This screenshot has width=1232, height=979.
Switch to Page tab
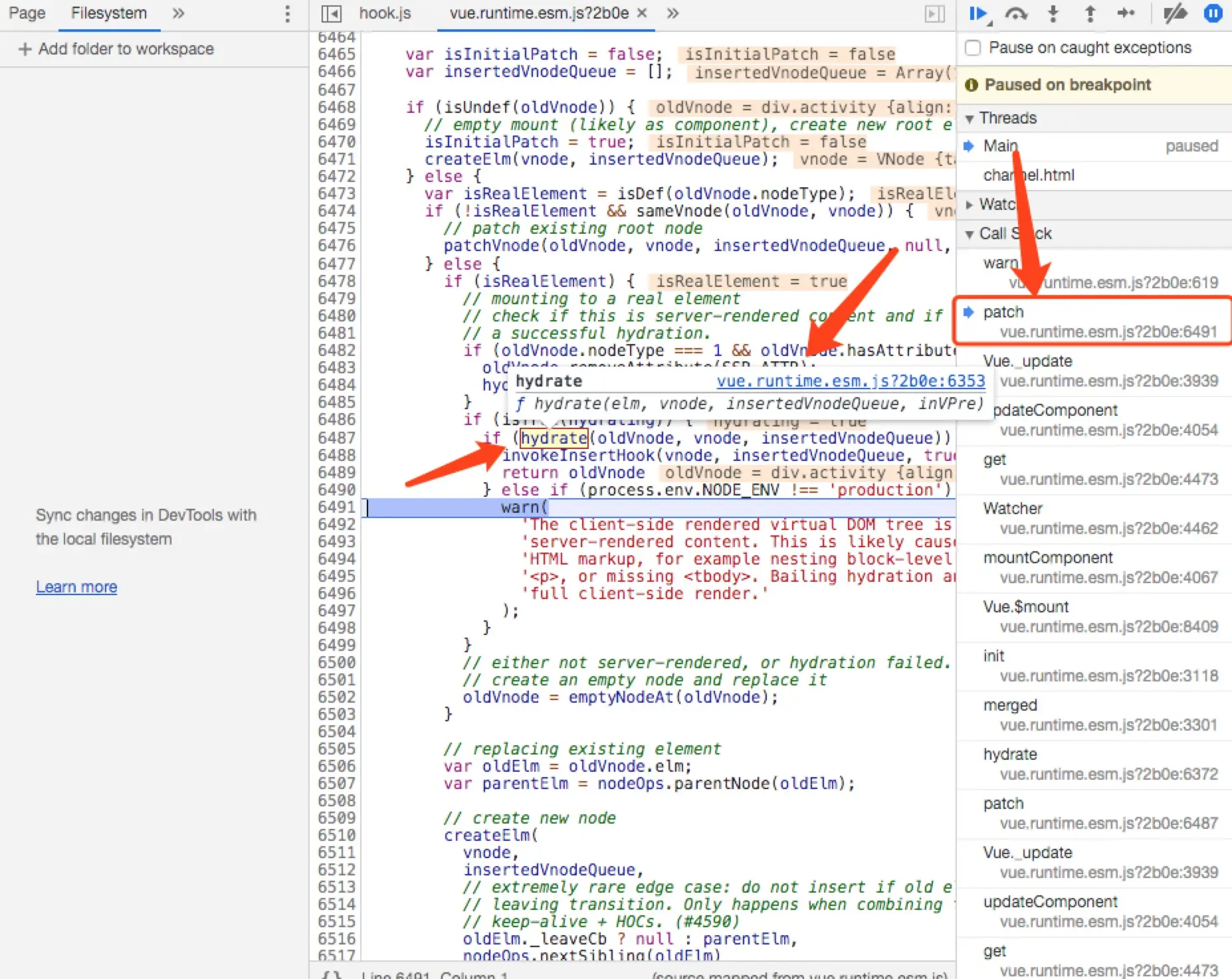[x=27, y=13]
